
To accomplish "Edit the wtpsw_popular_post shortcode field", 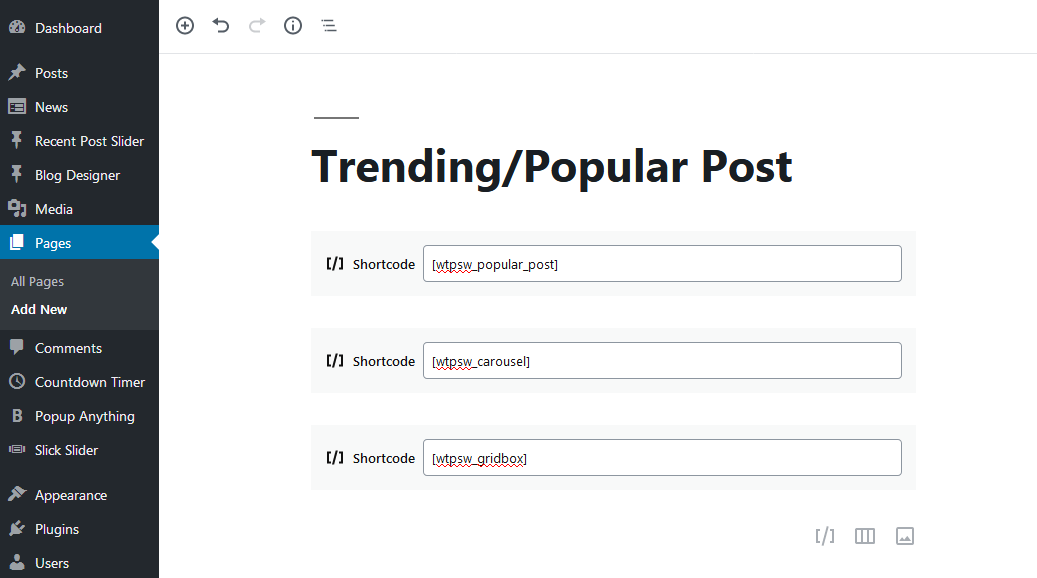I will point(662,264).
